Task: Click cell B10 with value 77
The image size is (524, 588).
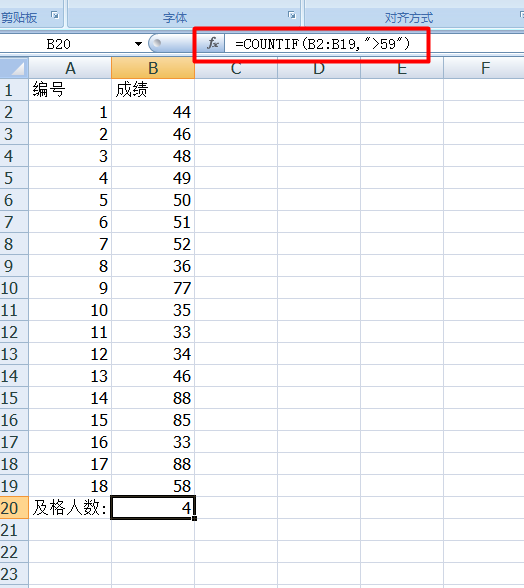Action: click(153, 288)
